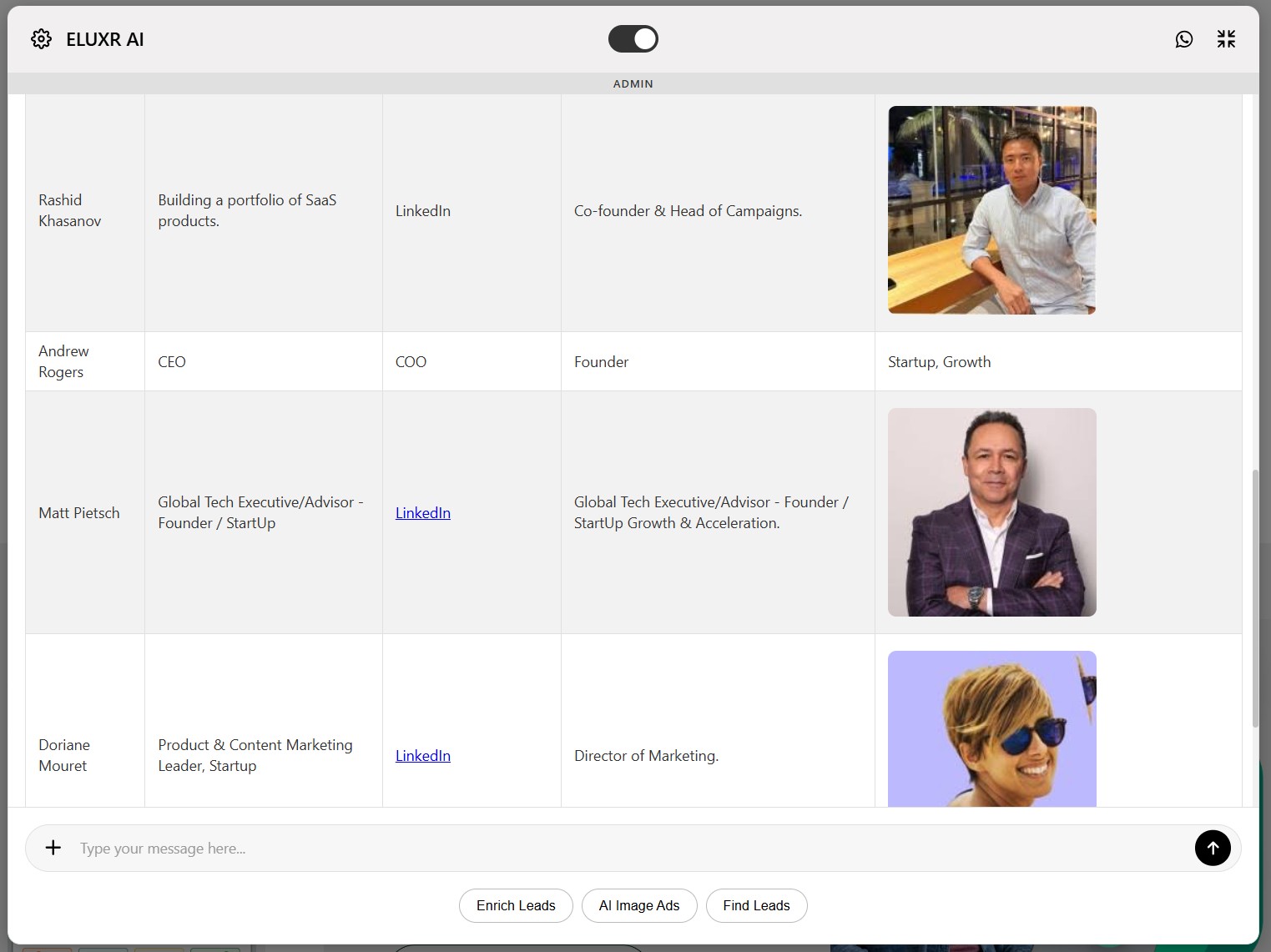Send message with the arrow button

coord(1212,848)
